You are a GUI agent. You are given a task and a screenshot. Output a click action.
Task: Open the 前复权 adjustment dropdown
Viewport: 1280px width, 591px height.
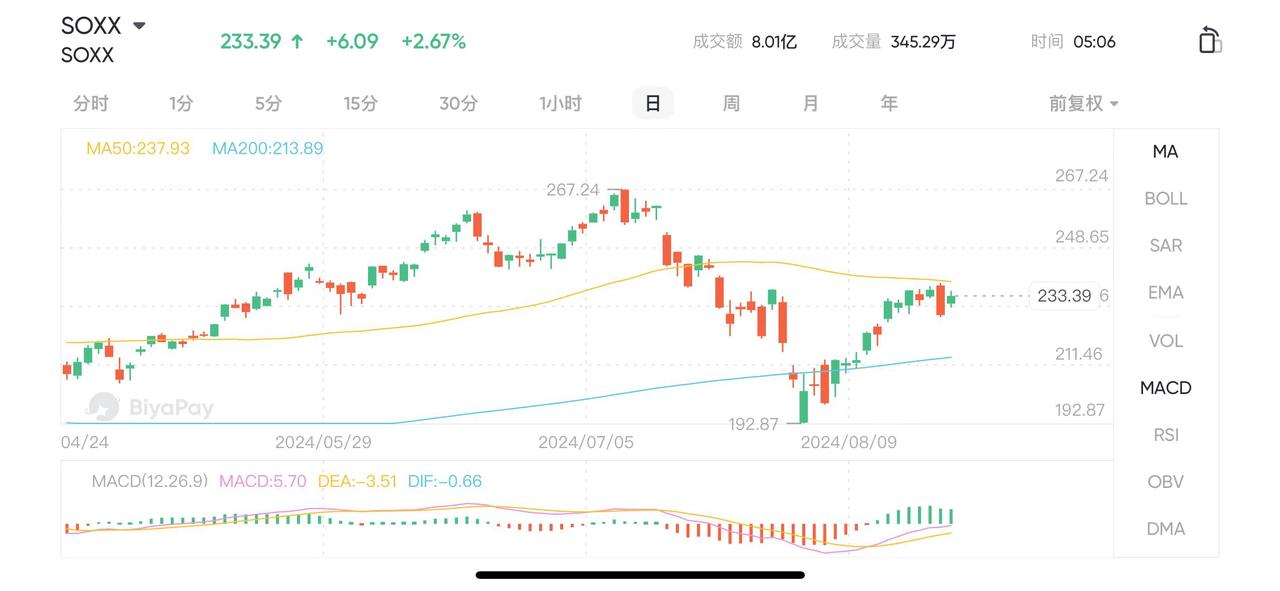click(x=1083, y=103)
